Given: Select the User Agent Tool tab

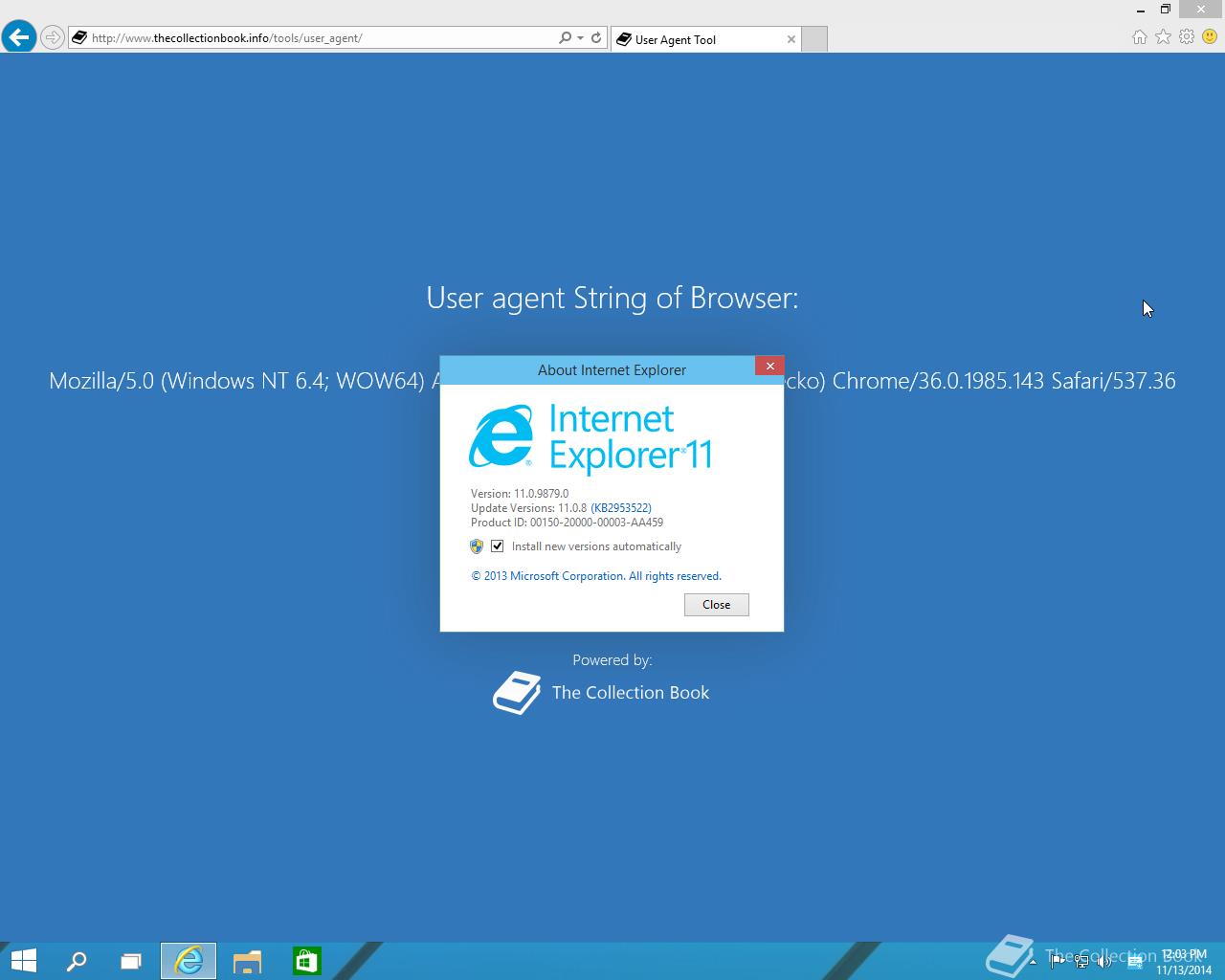Looking at the screenshot, I should pyautogui.click(x=706, y=39).
